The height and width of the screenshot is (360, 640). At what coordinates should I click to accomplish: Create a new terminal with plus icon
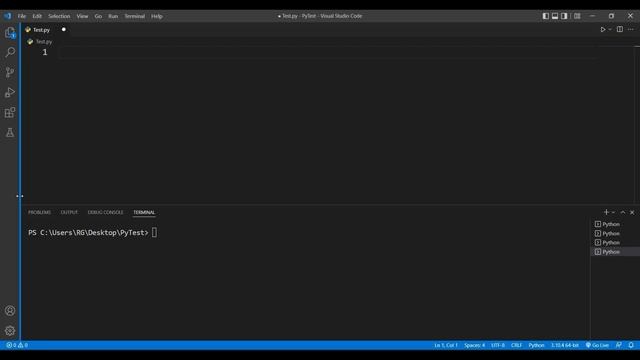tap(606, 212)
